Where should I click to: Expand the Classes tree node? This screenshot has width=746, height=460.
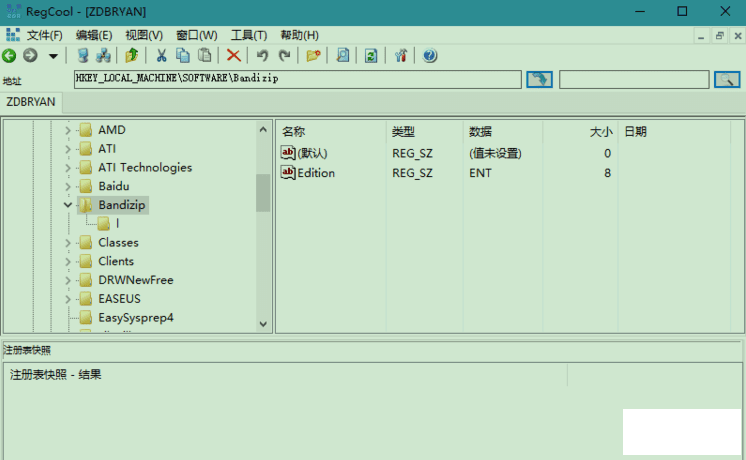pyautogui.click(x=68, y=243)
